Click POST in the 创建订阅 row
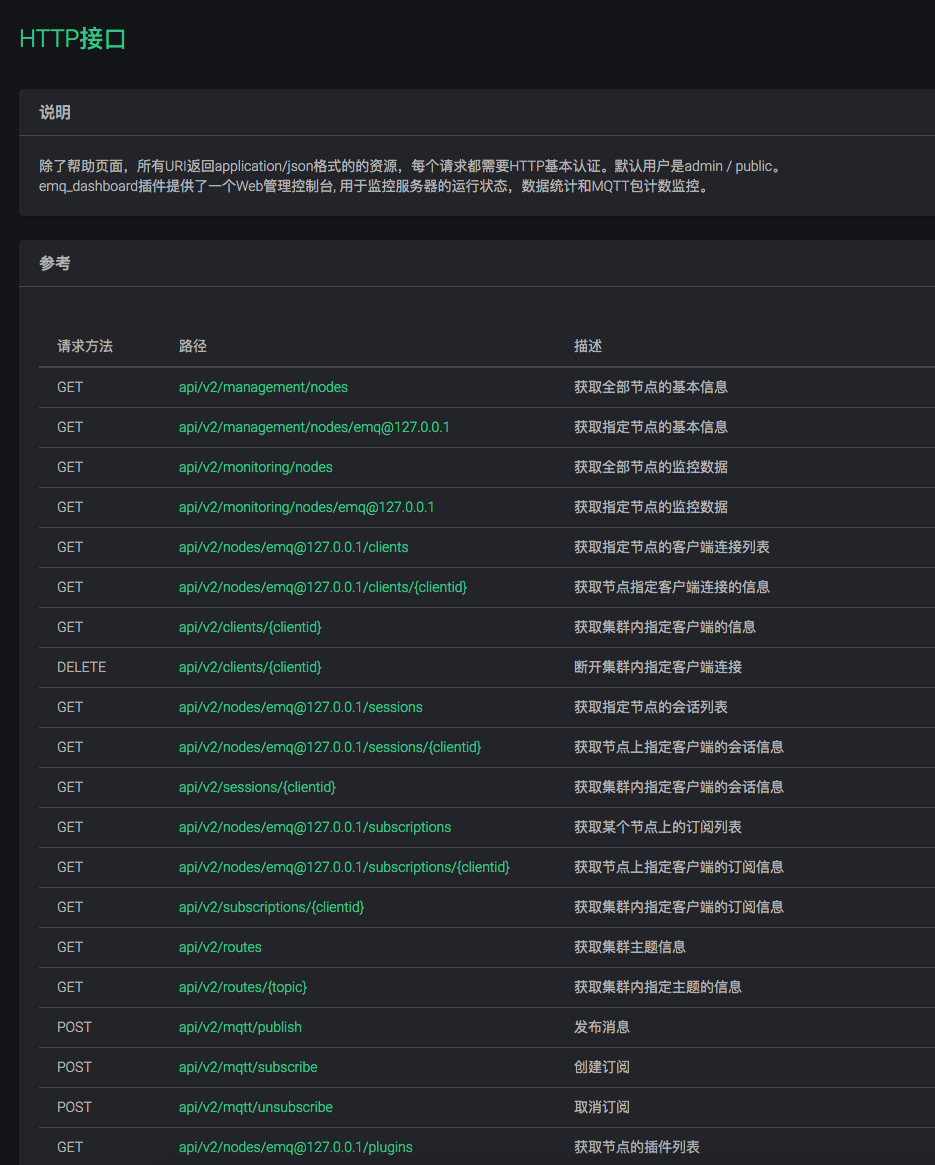 (x=74, y=1068)
